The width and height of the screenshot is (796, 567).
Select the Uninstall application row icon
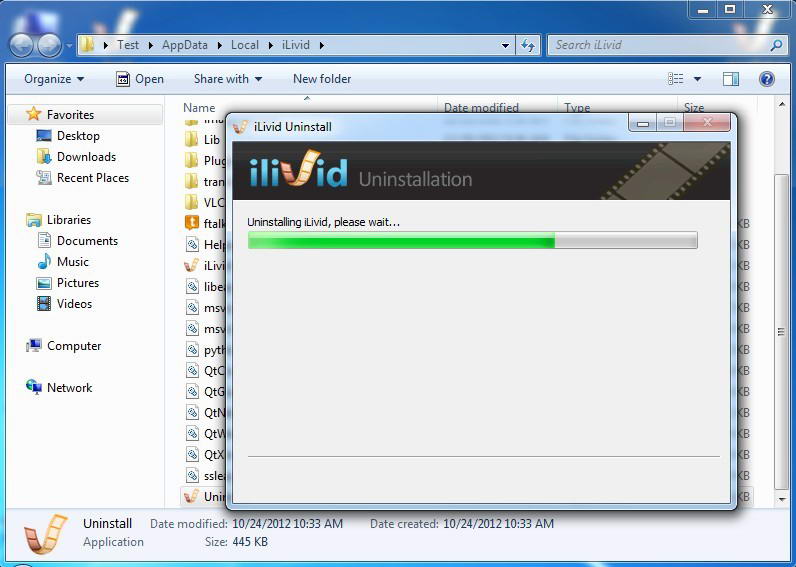pyautogui.click(x=191, y=496)
